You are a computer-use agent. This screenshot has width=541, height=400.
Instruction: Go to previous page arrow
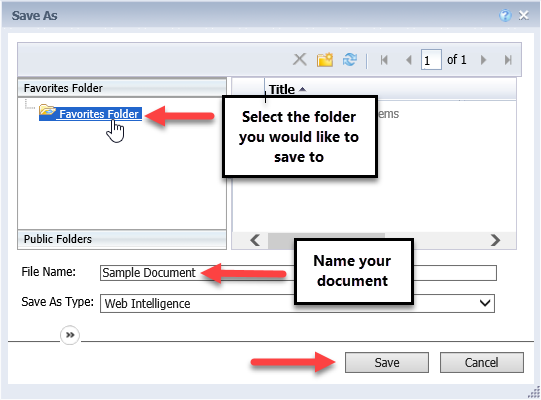click(409, 60)
